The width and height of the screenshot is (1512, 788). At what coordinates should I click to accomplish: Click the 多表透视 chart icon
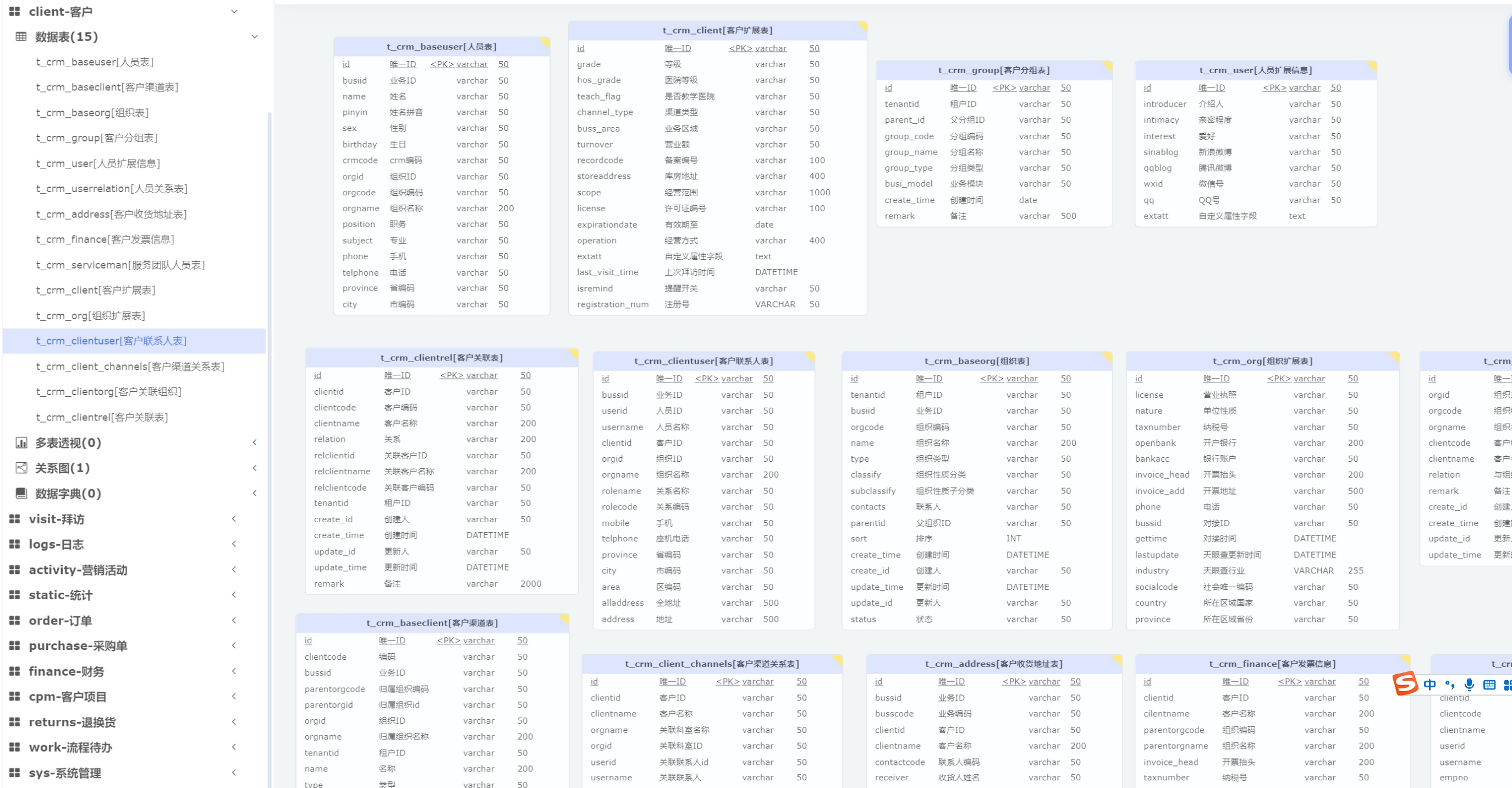21,443
